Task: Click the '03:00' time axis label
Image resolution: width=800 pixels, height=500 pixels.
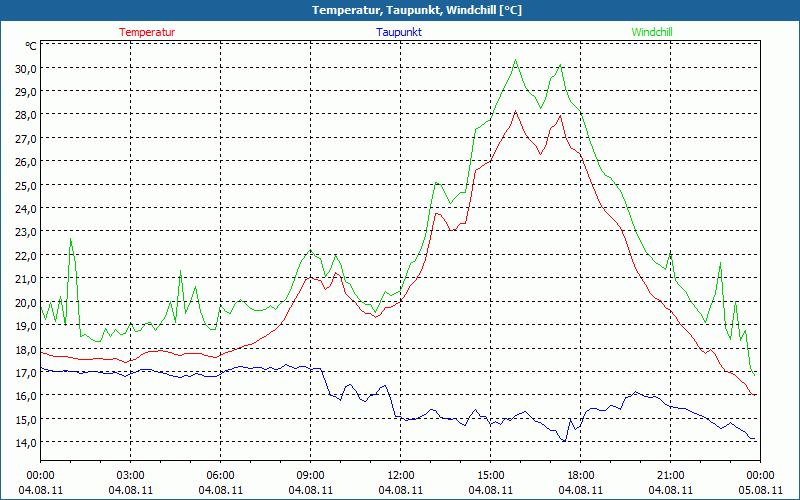Action: coord(131,476)
